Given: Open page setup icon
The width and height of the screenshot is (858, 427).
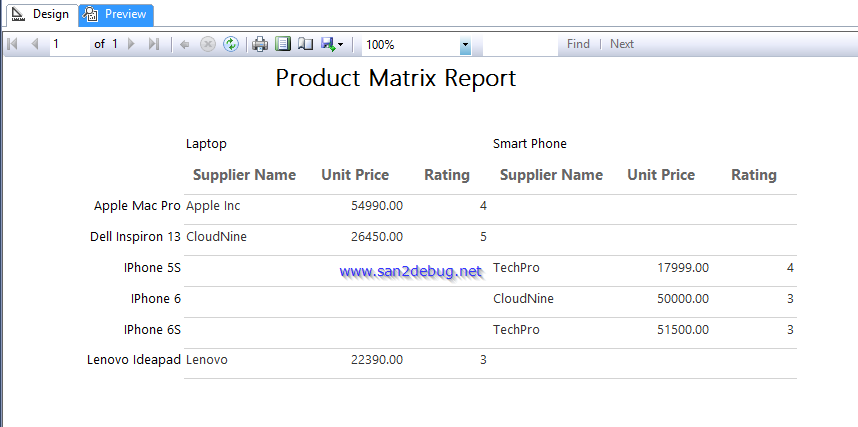Looking at the screenshot, I should click(305, 44).
